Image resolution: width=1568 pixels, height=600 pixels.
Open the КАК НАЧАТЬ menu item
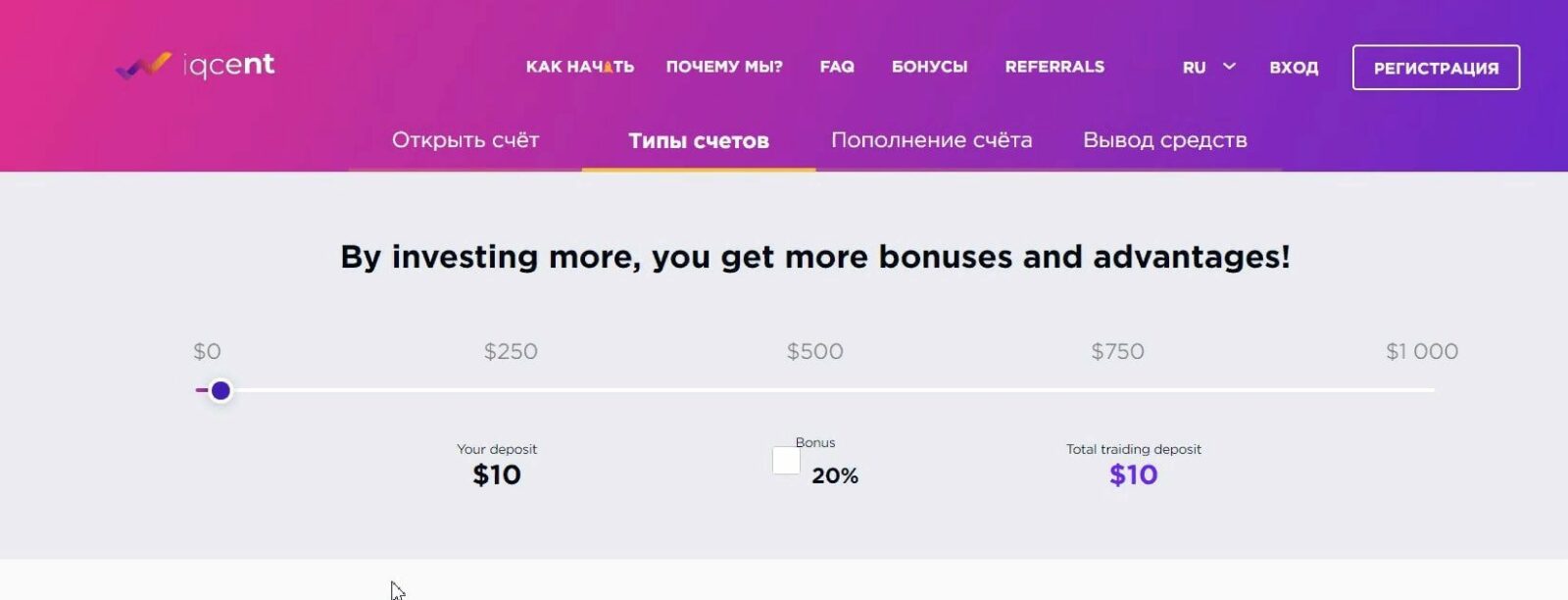tap(579, 67)
